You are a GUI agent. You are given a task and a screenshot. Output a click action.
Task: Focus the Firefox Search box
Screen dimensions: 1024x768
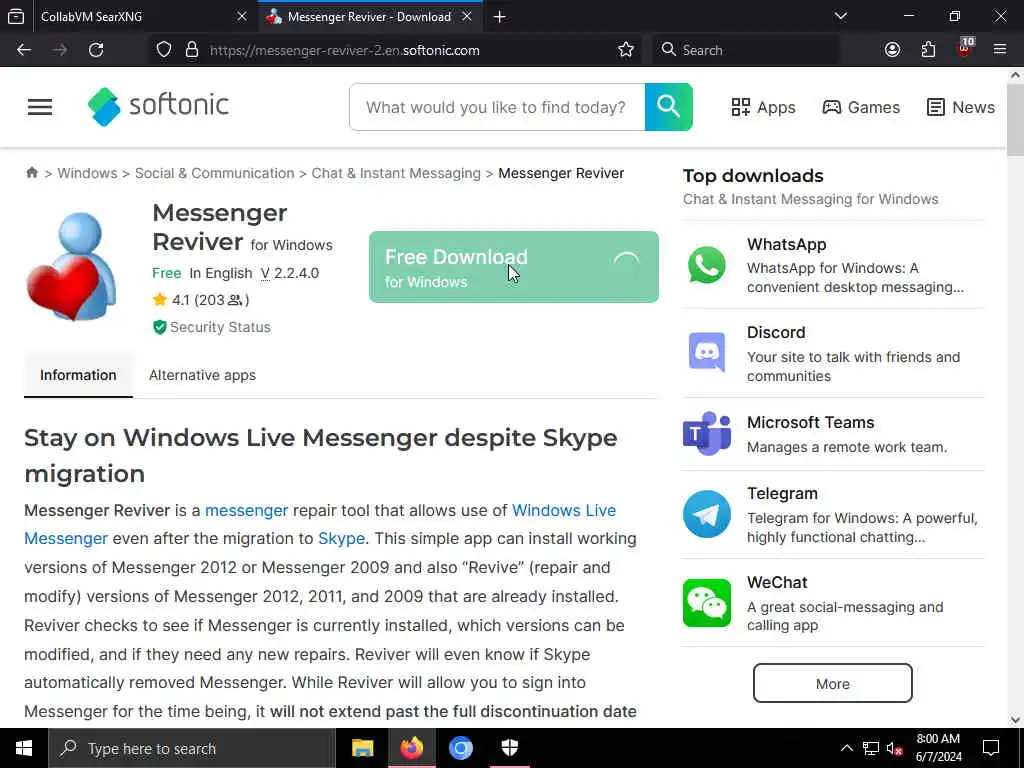(746, 50)
